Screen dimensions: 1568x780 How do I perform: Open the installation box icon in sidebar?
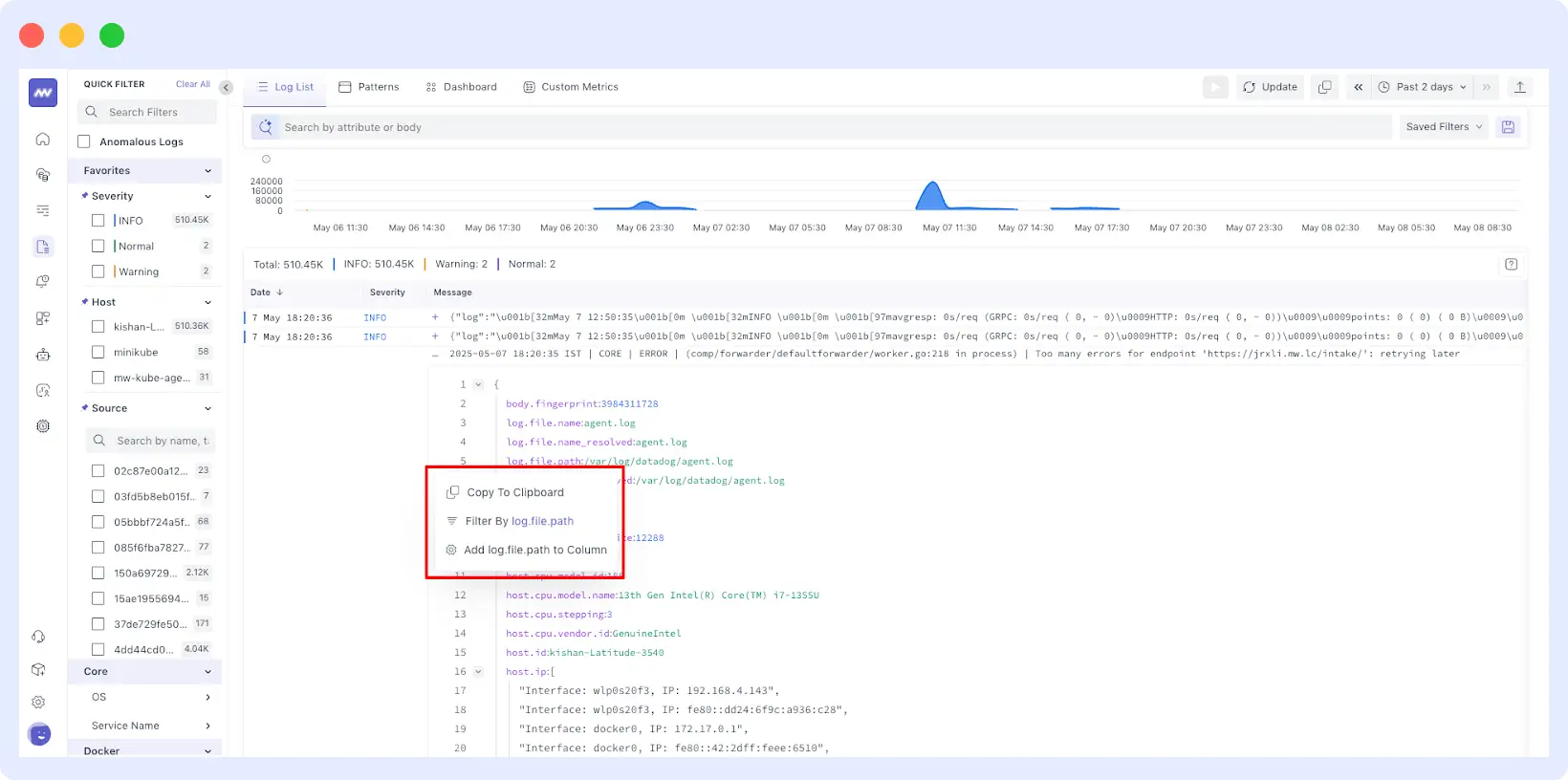coord(39,669)
